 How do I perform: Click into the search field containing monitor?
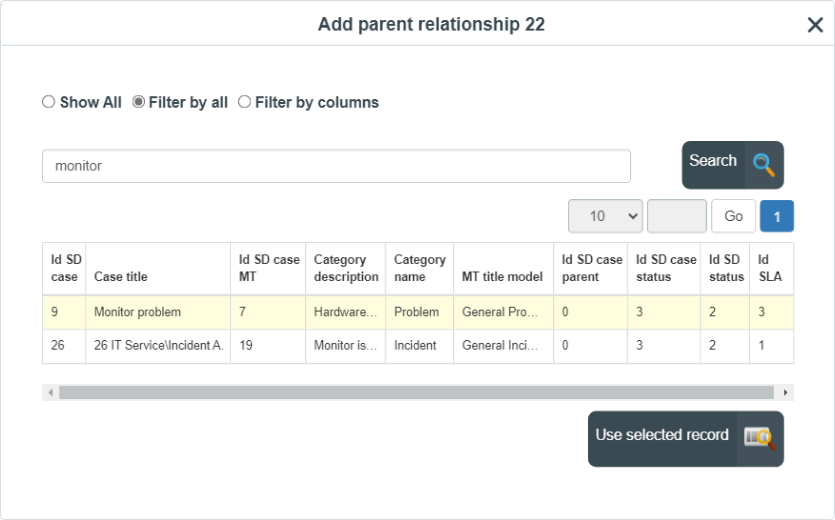click(337, 166)
